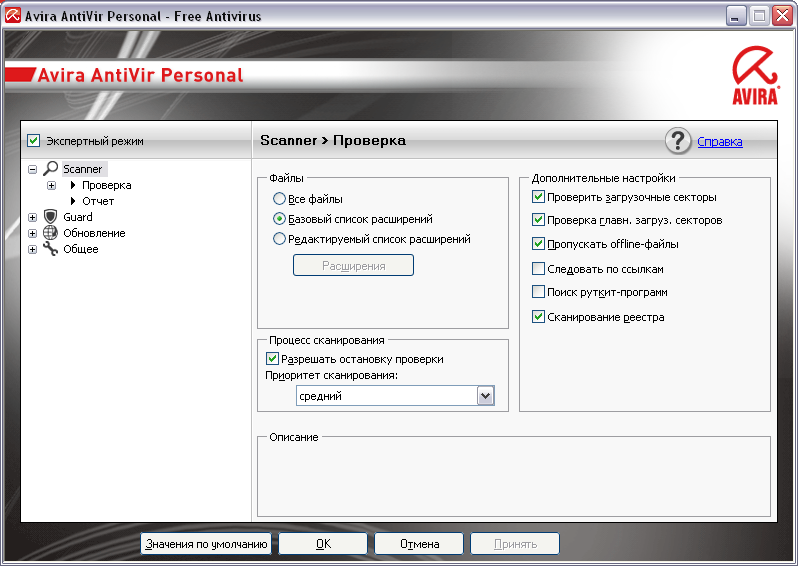The image size is (798, 566).
Task: Click the Scanner > Проверка heading
Action: point(333,140)
